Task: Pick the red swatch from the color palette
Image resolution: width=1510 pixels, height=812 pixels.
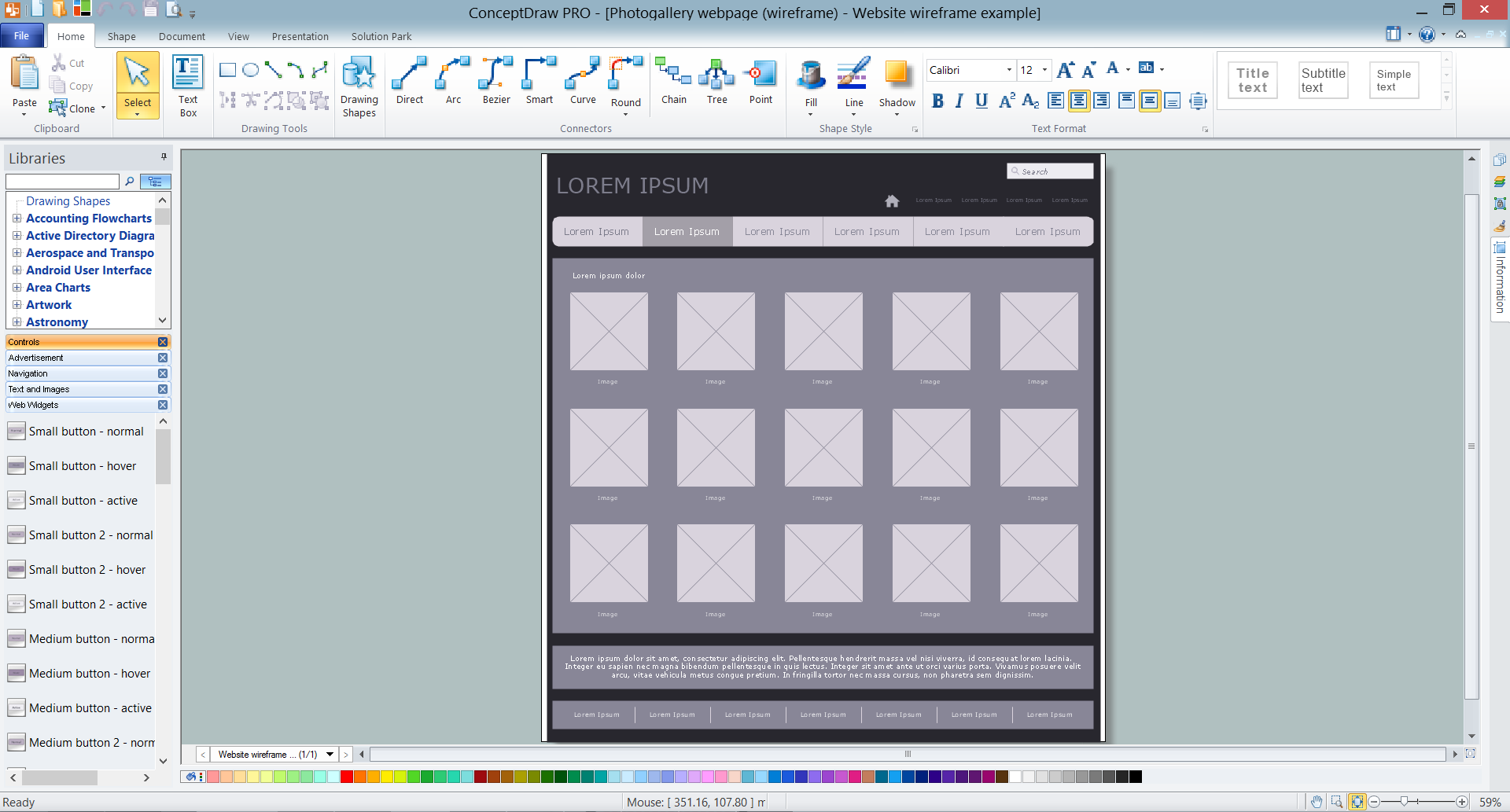Action: [x=346, y=777]
